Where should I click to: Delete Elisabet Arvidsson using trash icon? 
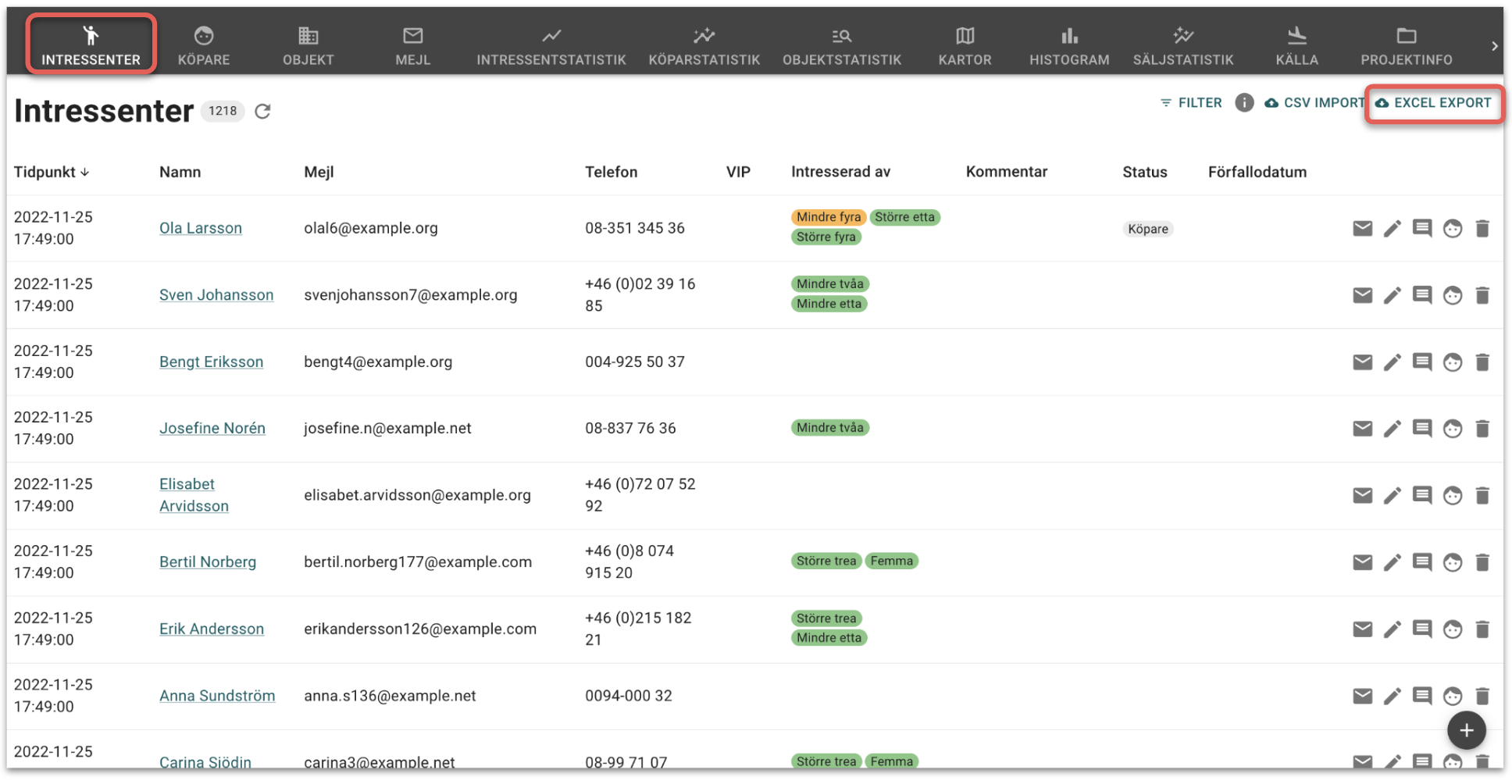pos(1482,496)
